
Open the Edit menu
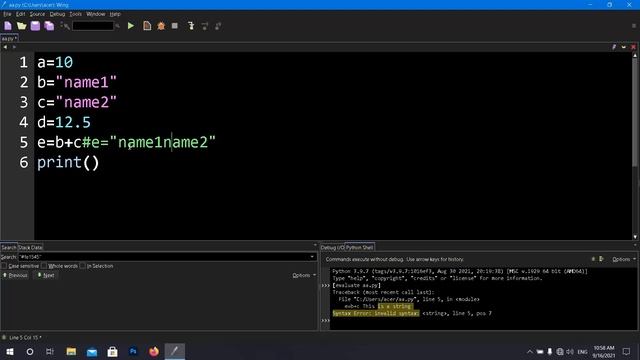[x=20, y=14]
